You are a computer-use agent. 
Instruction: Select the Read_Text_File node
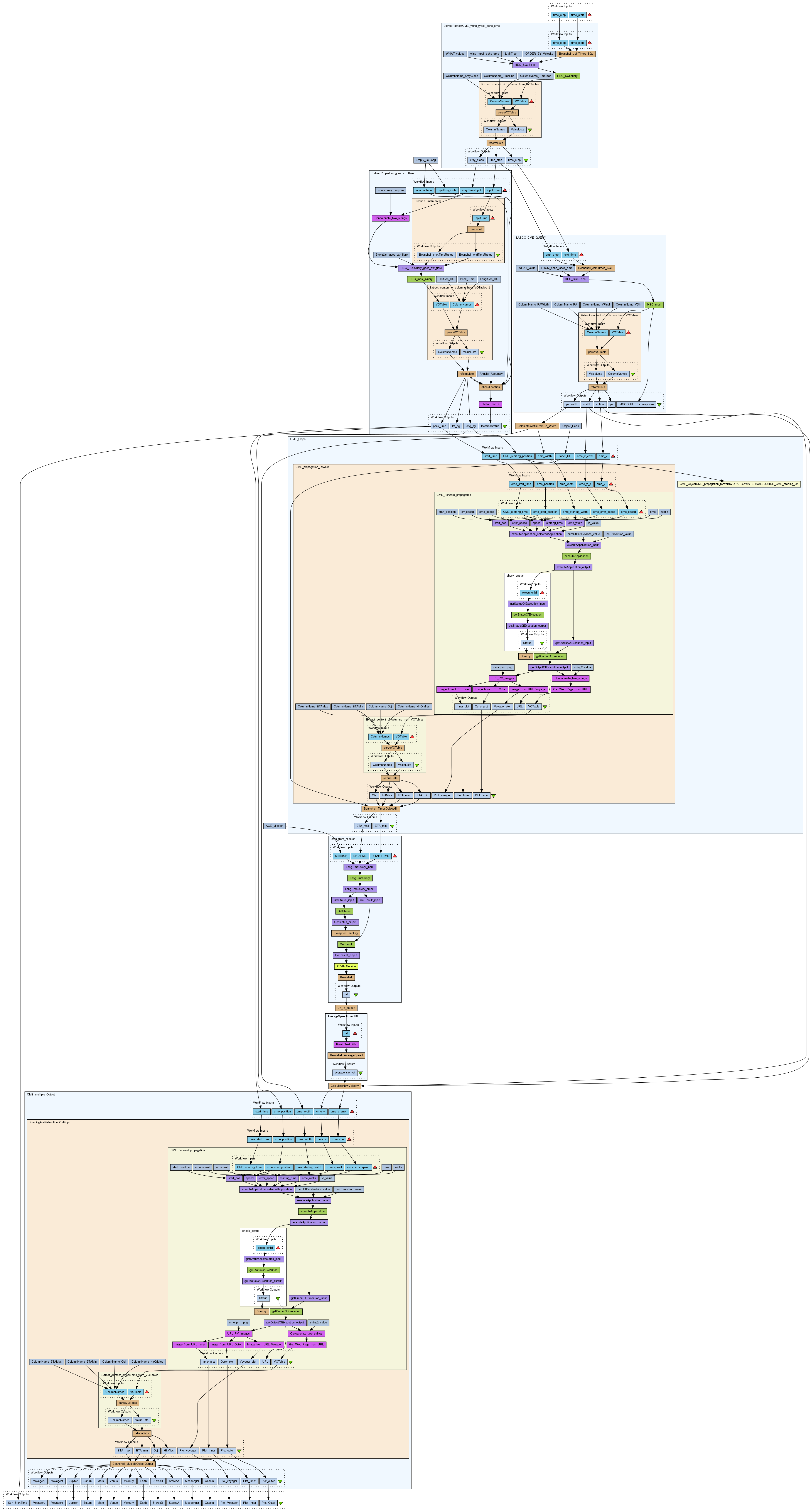[346, 1044]
